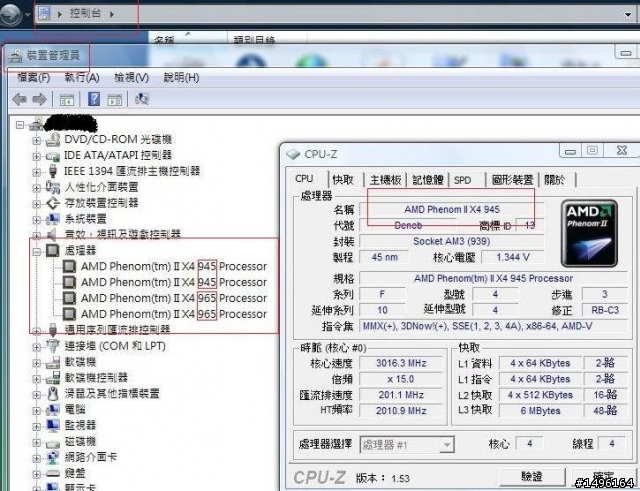Click the 類別目錄 column header in Explorer
Screen dimensions: 640x491
(x=254, y=40)
